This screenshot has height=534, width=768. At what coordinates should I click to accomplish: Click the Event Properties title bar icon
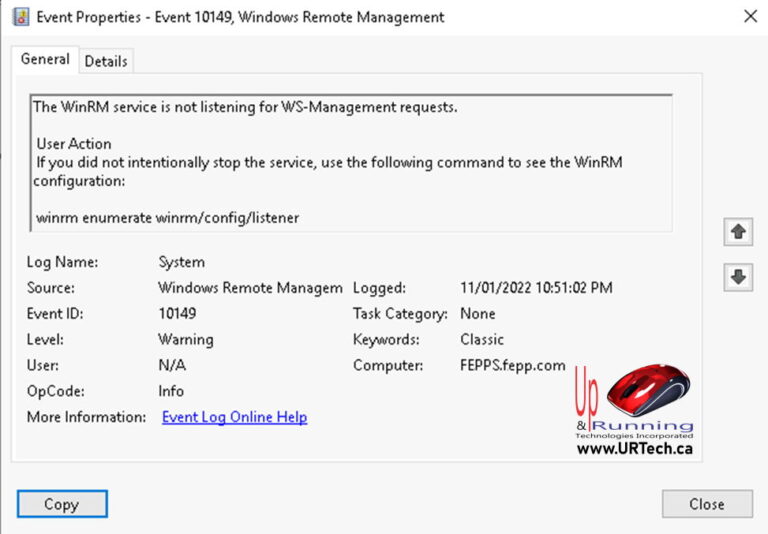coord(21,17)
